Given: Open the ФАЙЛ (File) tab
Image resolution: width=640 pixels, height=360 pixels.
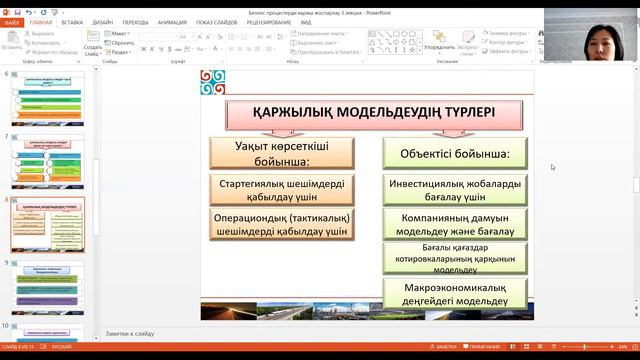Looking at the screenshot, I should [12, 22].
